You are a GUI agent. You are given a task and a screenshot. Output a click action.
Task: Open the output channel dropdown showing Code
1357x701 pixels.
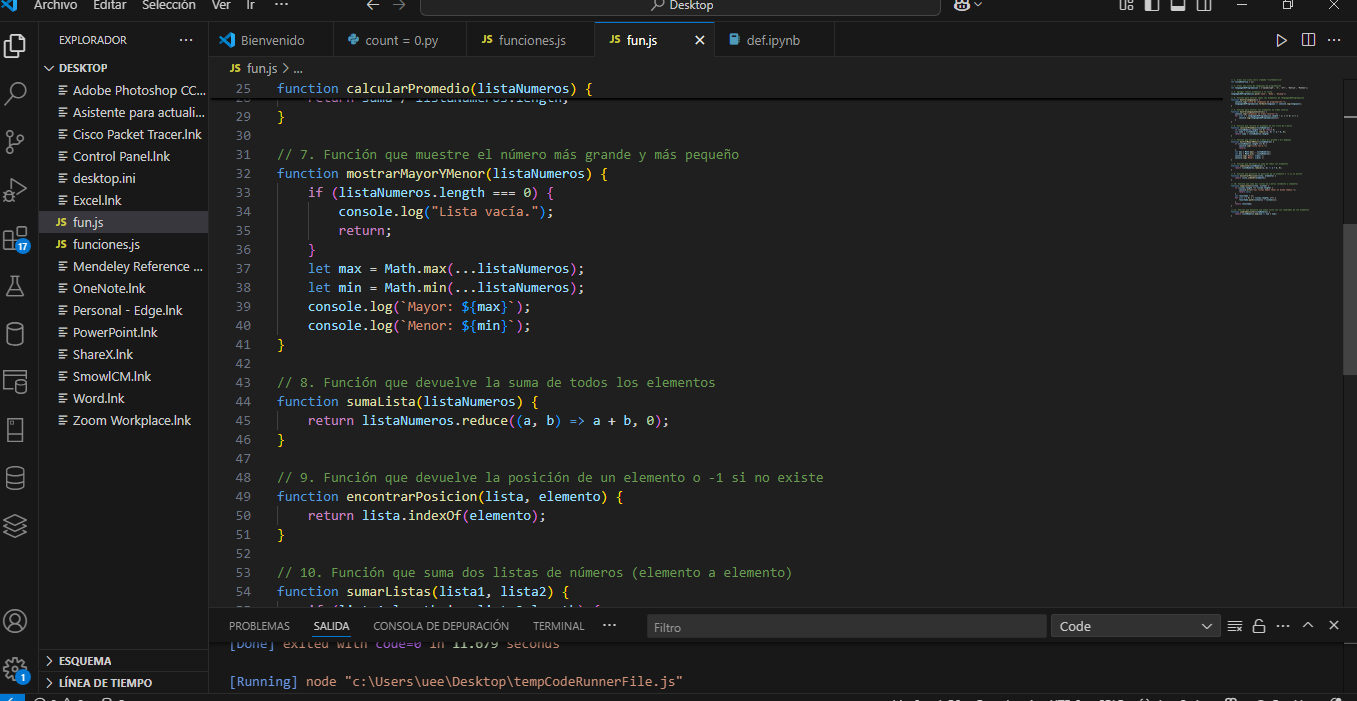pos(1135,626)
